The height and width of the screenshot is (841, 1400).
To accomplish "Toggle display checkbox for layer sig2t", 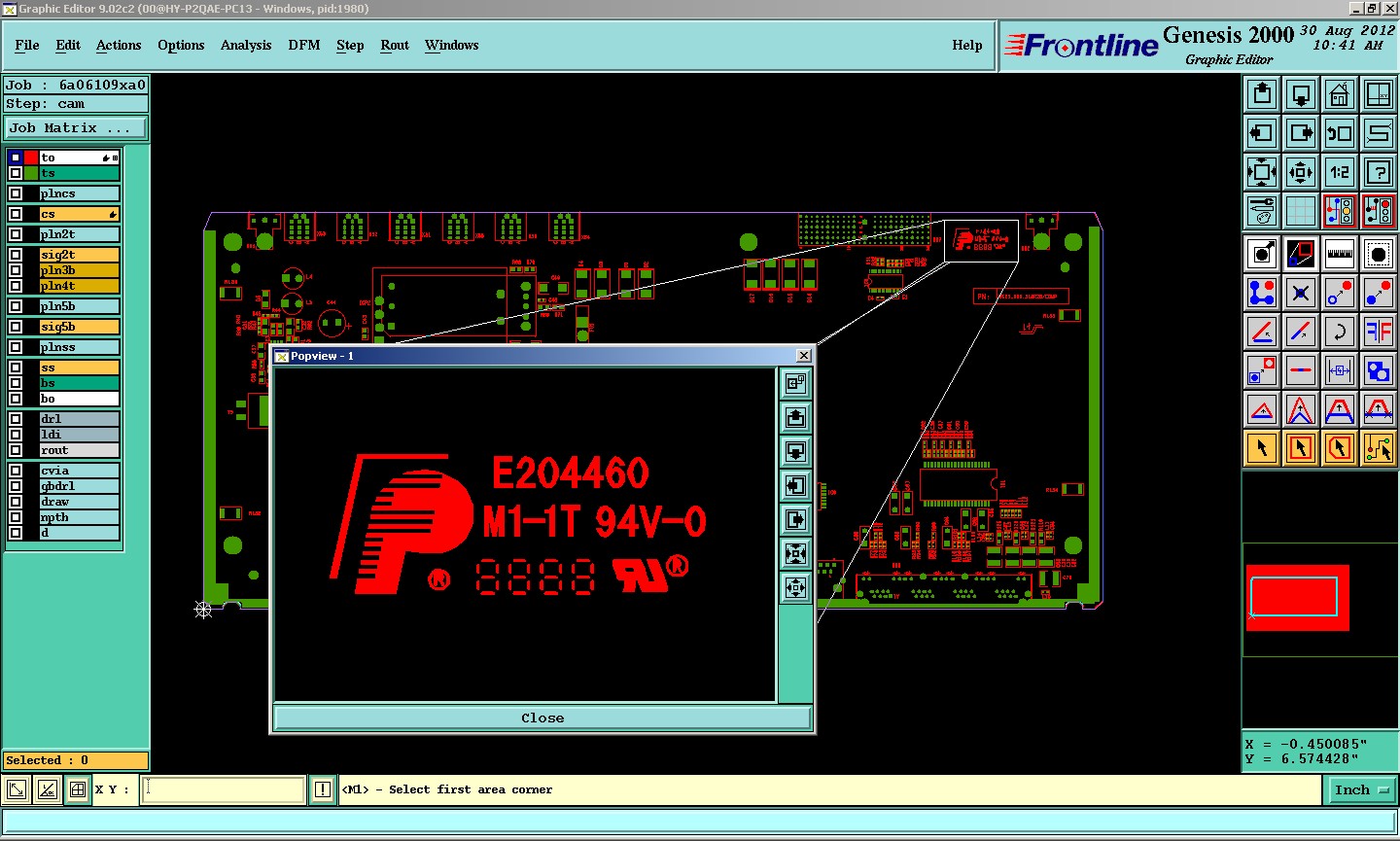I will pyautogui.click(x=16, y=255).
